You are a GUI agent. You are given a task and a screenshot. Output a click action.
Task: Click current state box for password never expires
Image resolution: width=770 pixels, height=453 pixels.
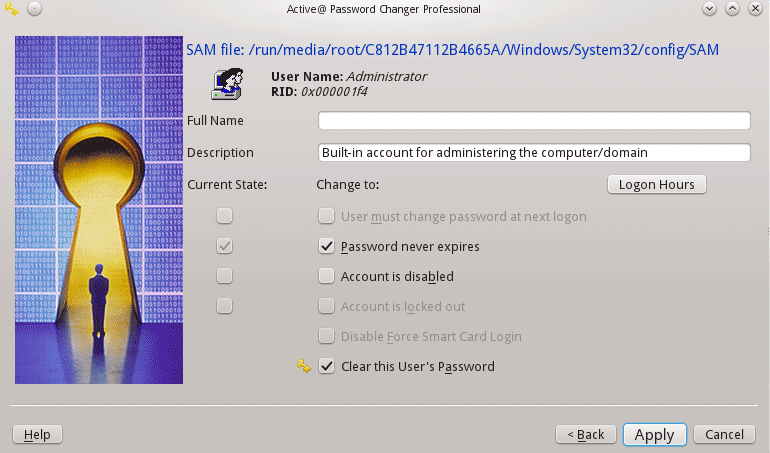coord(224,246)
